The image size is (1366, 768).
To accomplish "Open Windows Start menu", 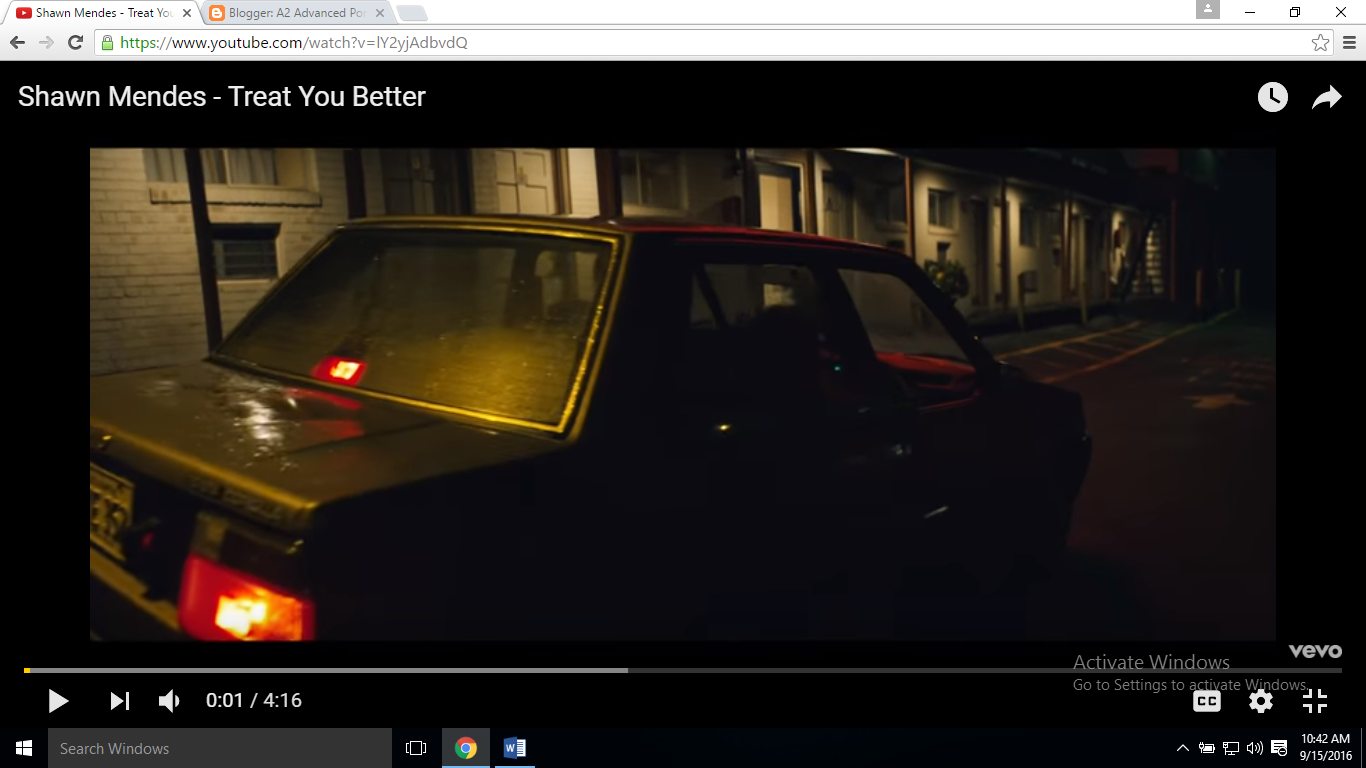I will pos(24,748).
